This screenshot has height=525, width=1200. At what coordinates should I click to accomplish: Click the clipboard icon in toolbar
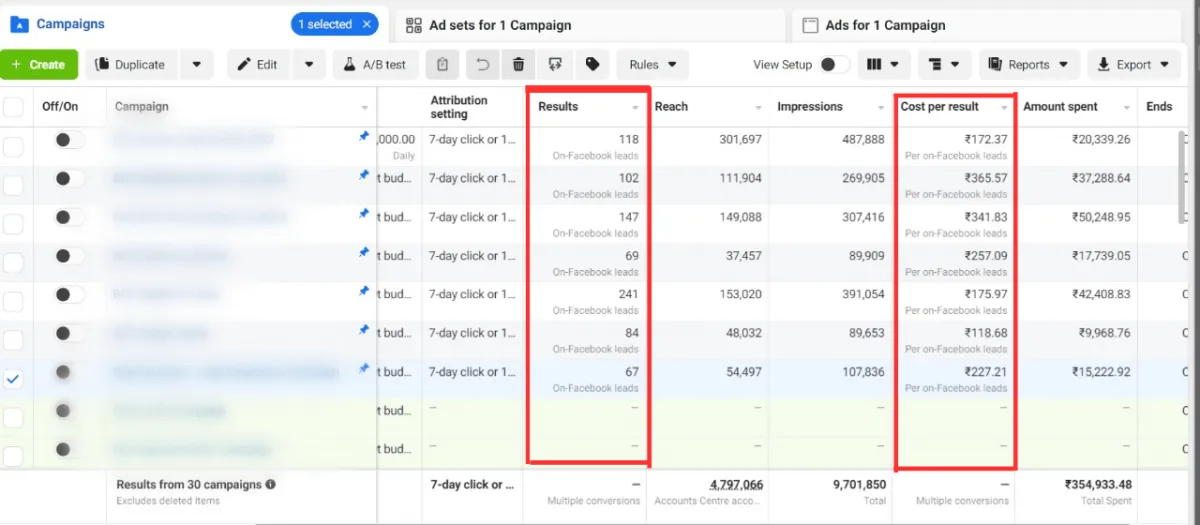point(442,65)
